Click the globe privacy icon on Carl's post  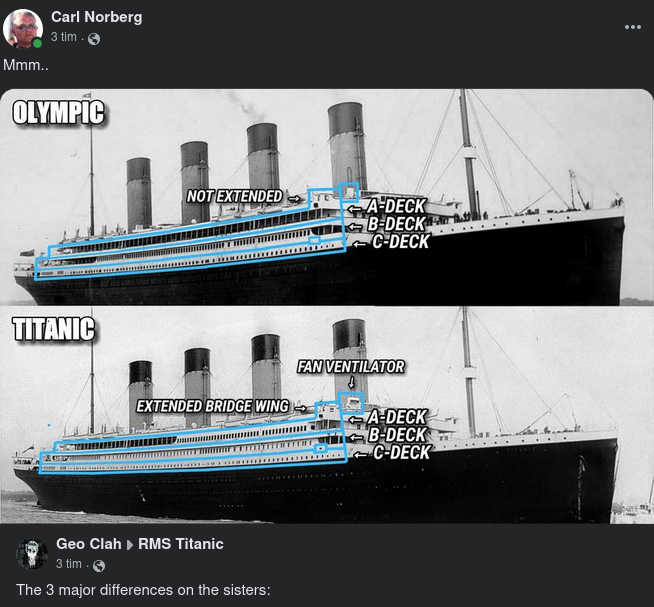94,39
